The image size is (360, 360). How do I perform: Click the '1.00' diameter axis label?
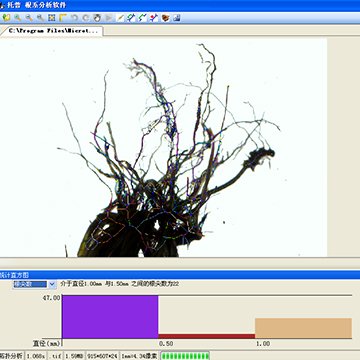coord(262,344)
